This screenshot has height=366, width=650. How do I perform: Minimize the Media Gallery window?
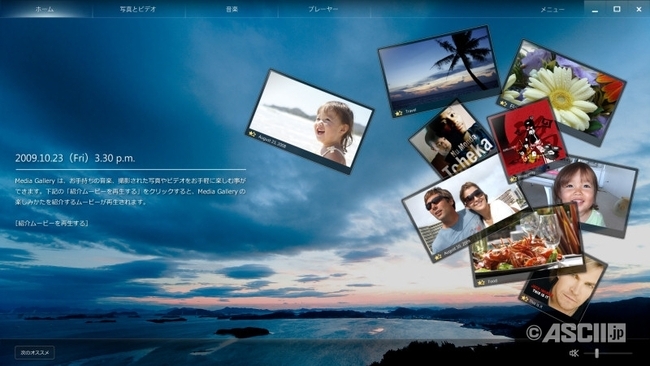595,9
